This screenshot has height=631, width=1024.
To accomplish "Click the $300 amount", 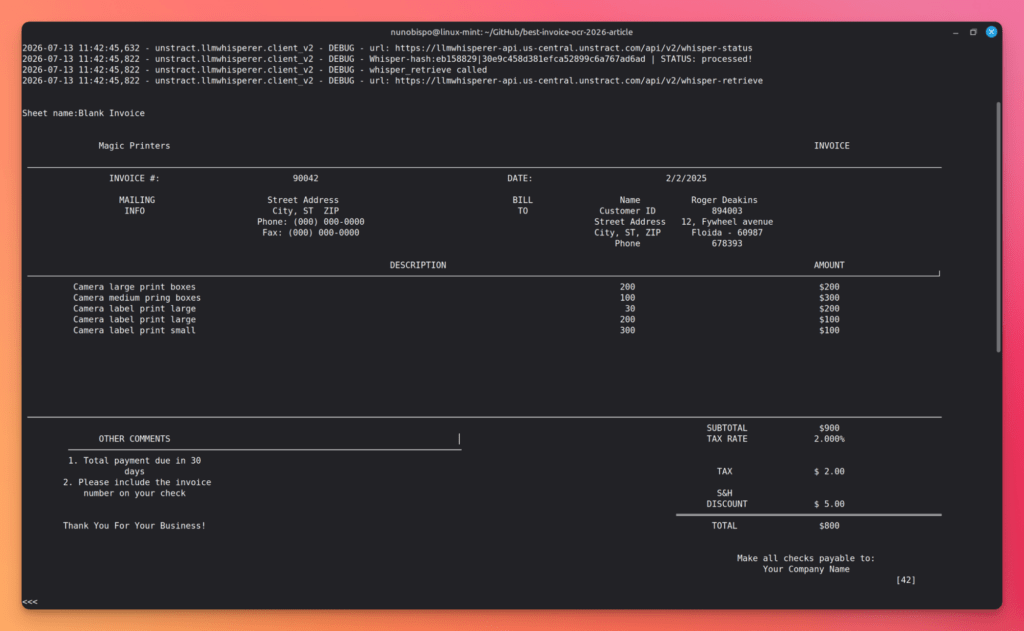I will click(x=829, y=298).
